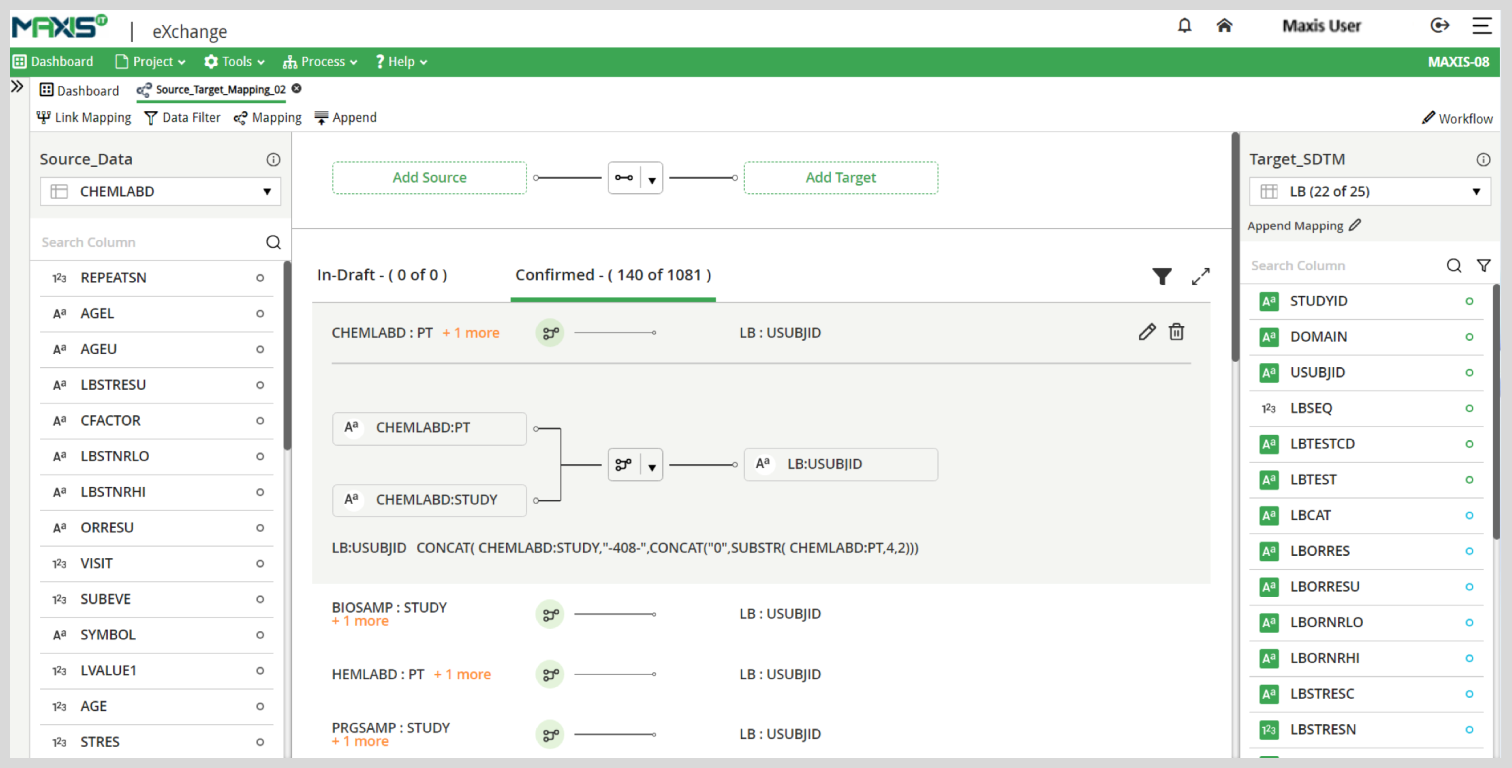Switch to the In-Draft tab
1512x768 pixels.
click(x=382, y=275)
